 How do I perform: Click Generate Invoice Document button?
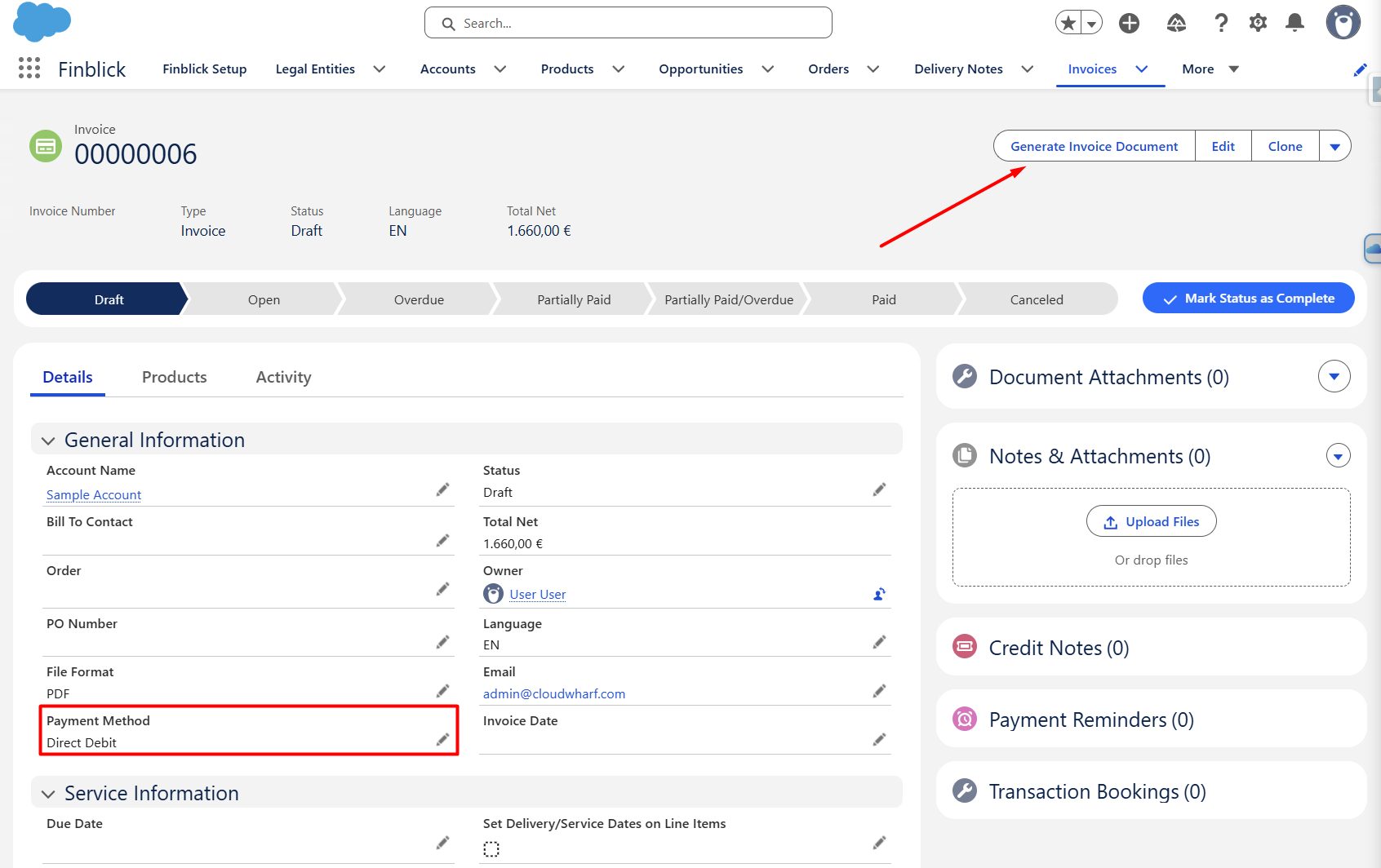1095,146
